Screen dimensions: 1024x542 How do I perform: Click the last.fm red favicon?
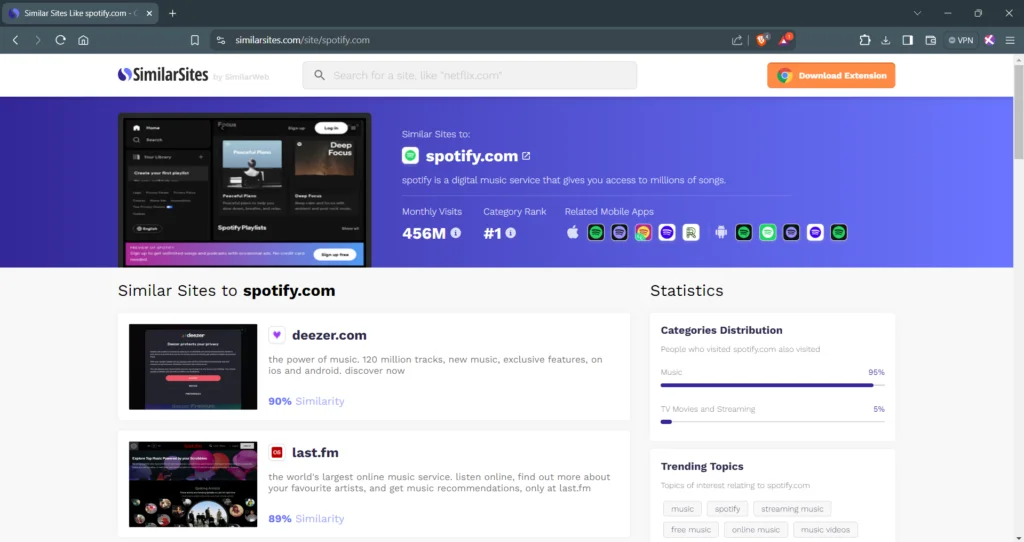click(x=277, y=453)
